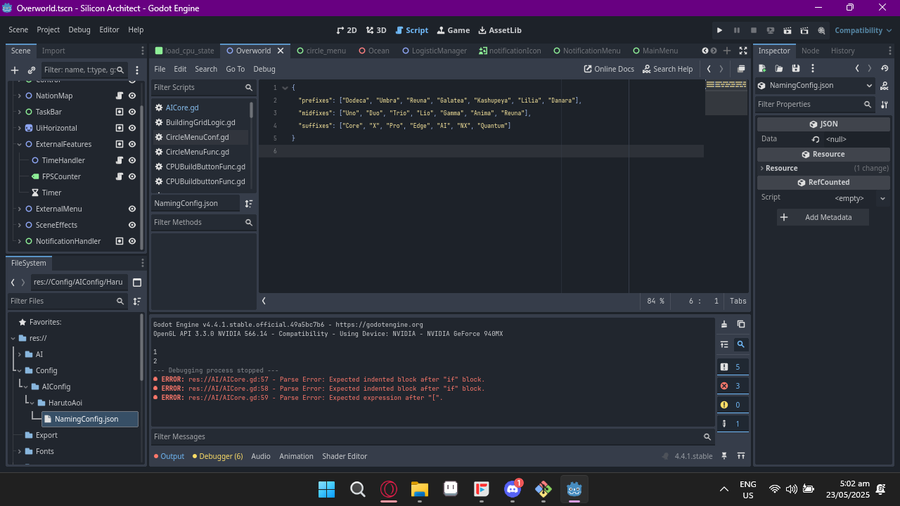
Task: Open File Explorer from taskbar
Action: [420, 489]
